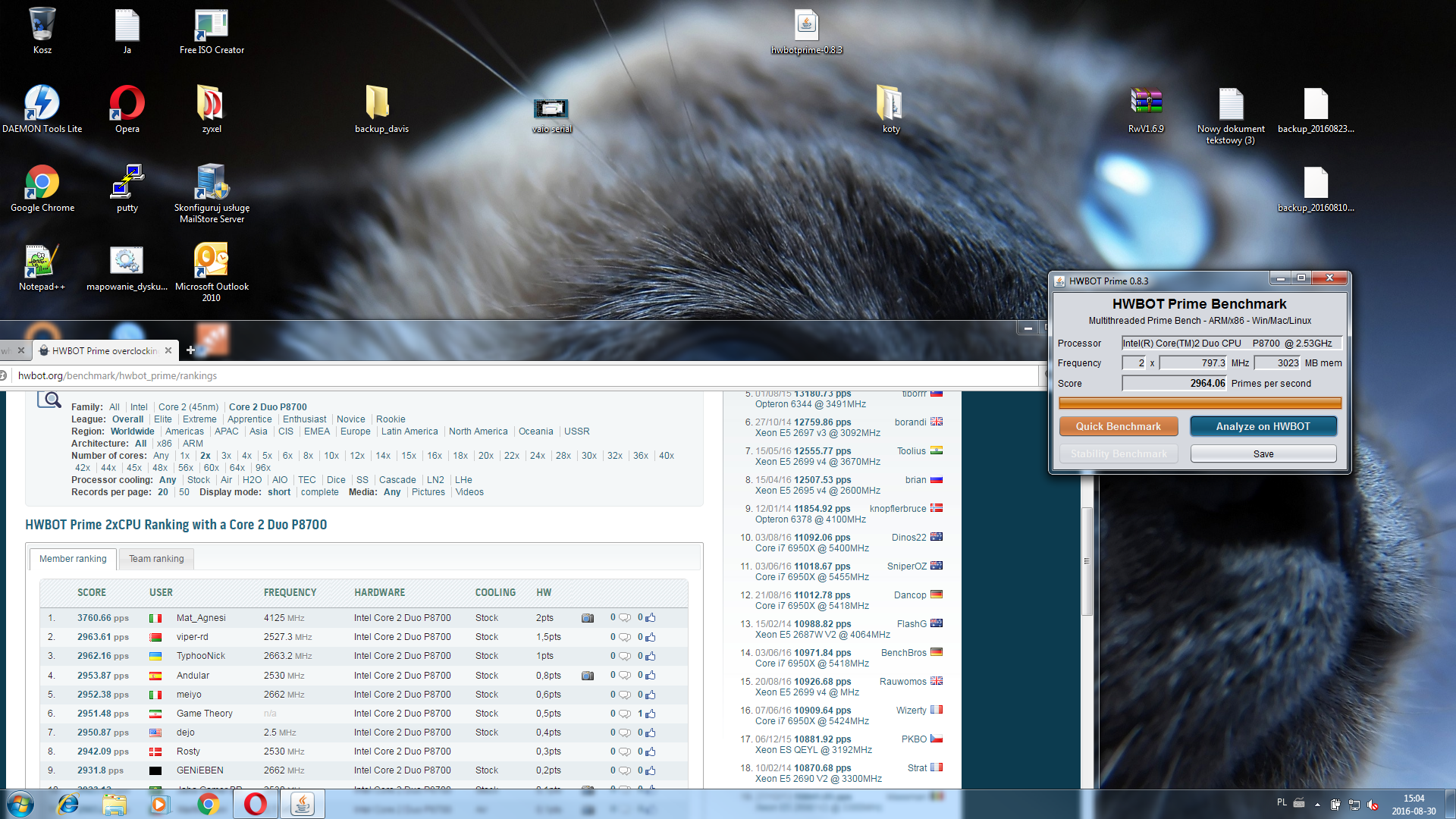
Task: Set number of cores filter to 4x
Action: [246, 456]
